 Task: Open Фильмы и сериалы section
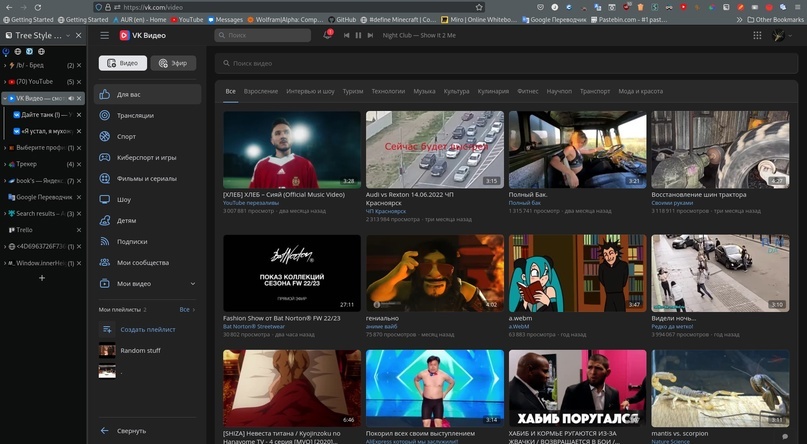coord(146,178)
